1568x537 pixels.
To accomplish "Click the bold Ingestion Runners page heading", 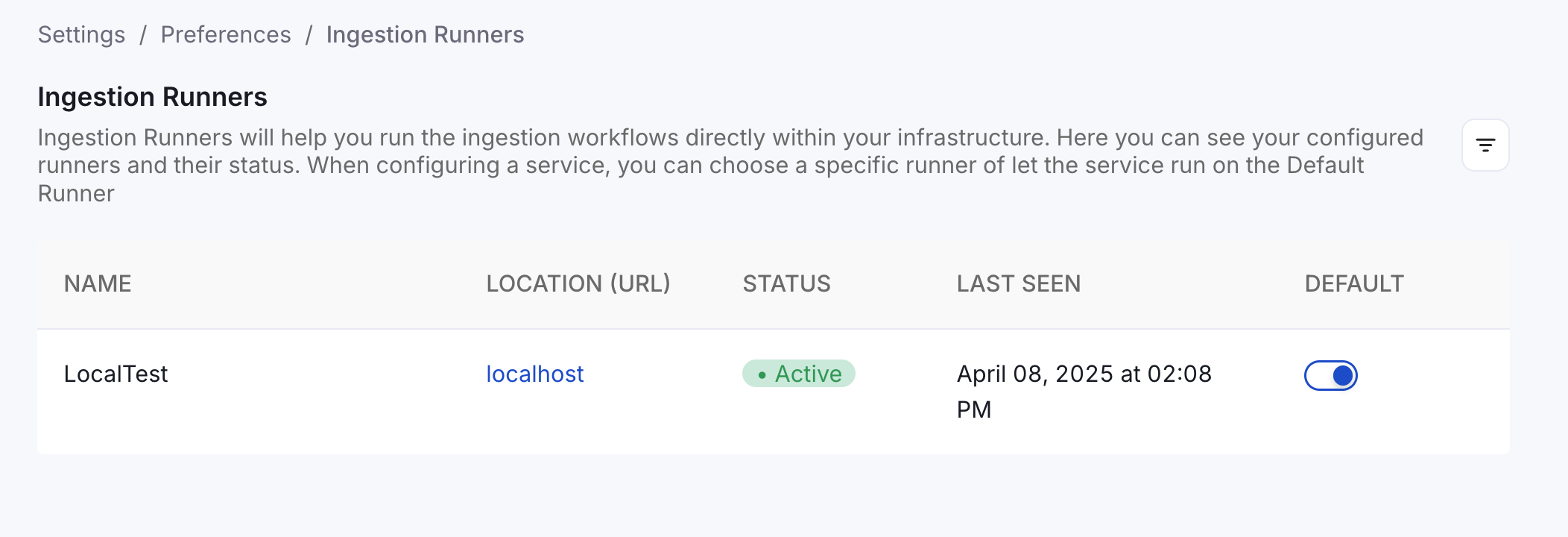I will [x=152, y=97].
